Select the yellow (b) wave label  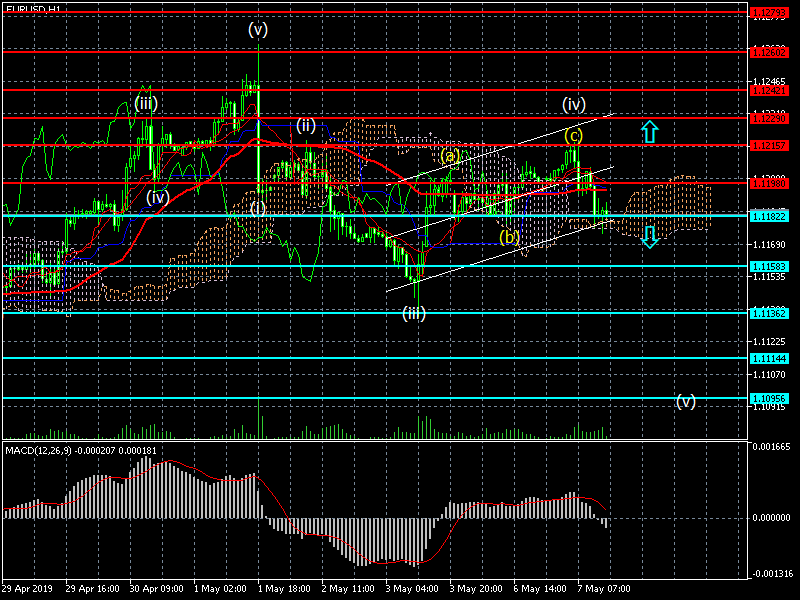510,237
